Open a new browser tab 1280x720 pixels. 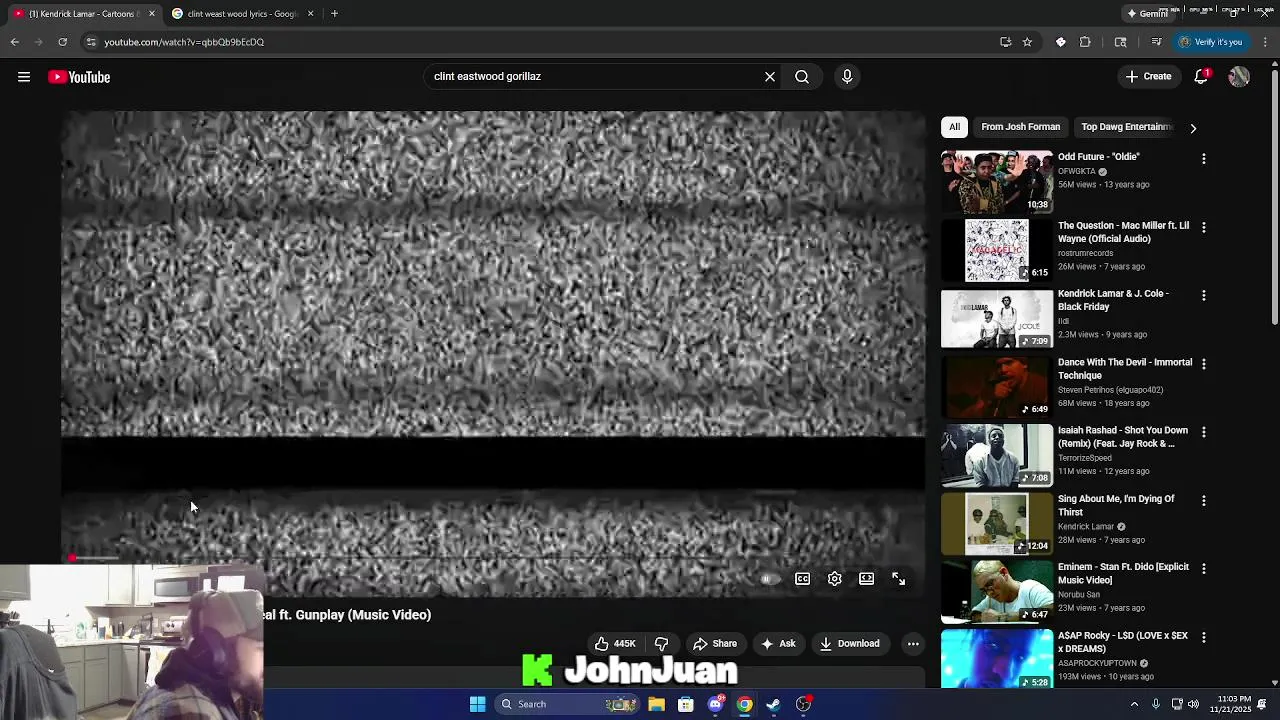[334, 13]
